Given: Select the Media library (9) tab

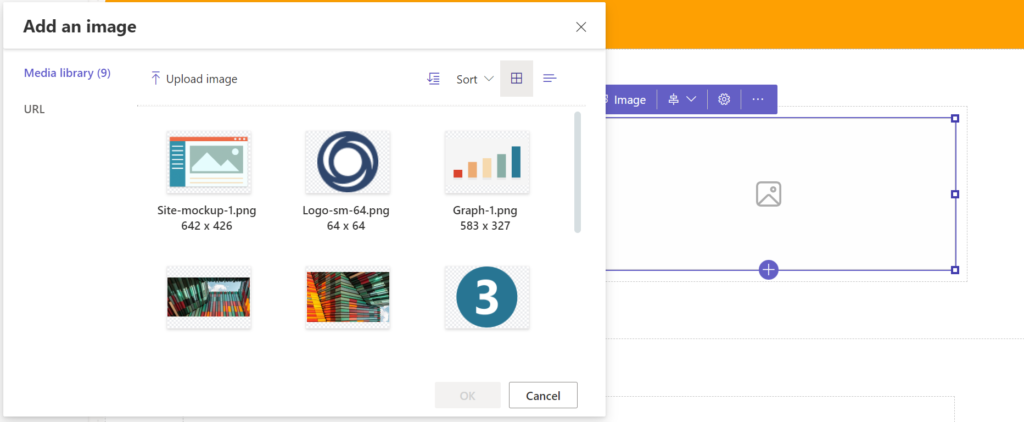Looking at the screenshot, I should tap(67, 73).
